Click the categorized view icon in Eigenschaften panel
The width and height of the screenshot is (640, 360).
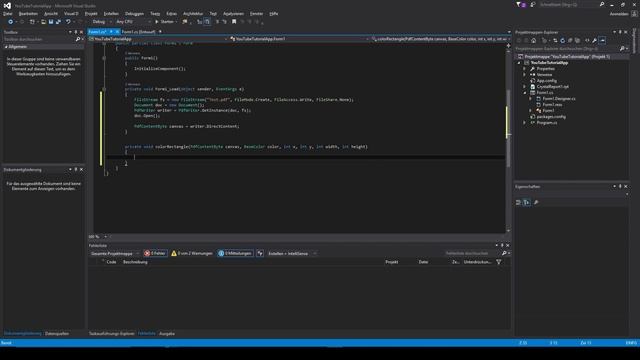click(x=518, y=202)
